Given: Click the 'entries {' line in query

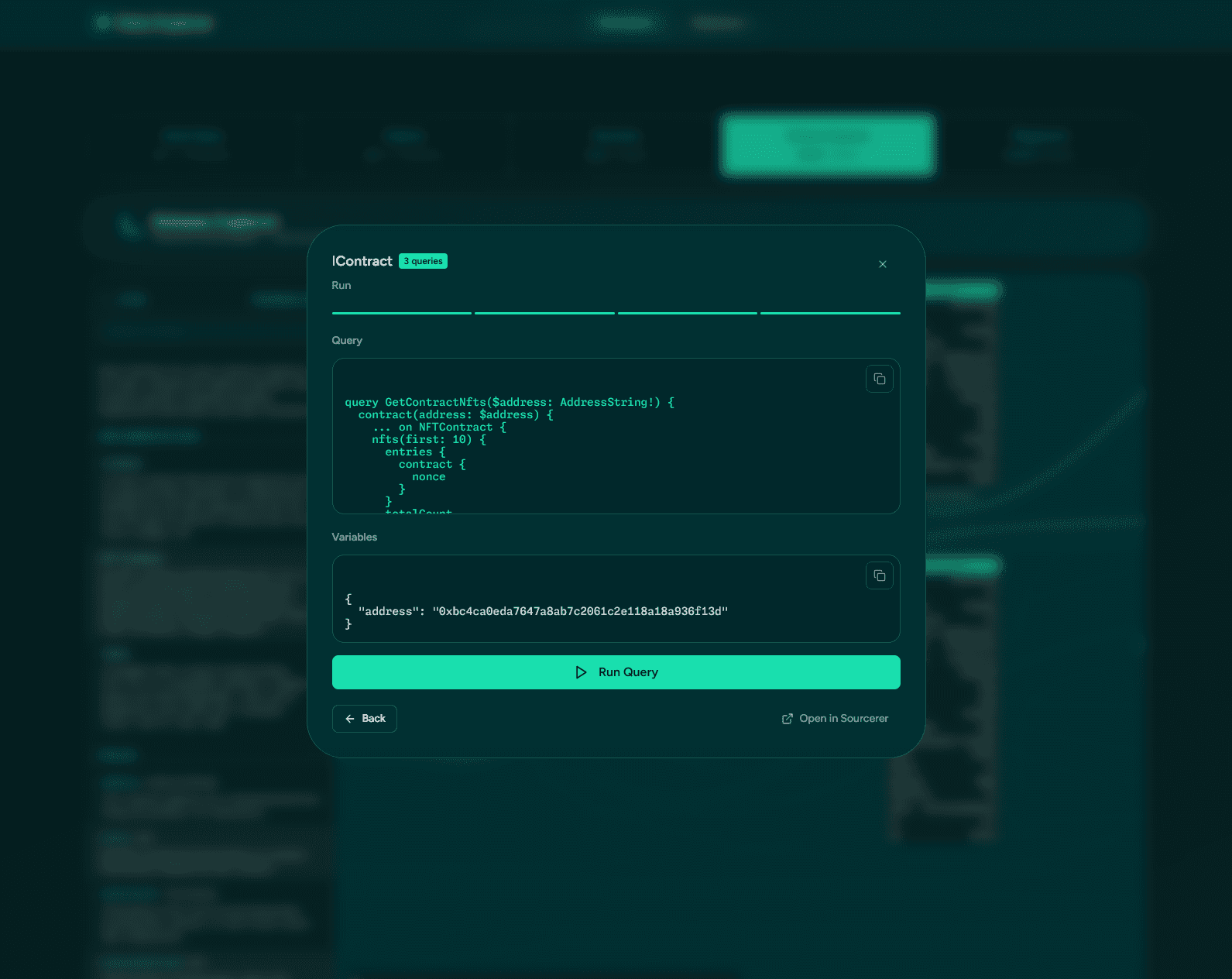Looking at the screenshot, I should (x=415, y=452).
